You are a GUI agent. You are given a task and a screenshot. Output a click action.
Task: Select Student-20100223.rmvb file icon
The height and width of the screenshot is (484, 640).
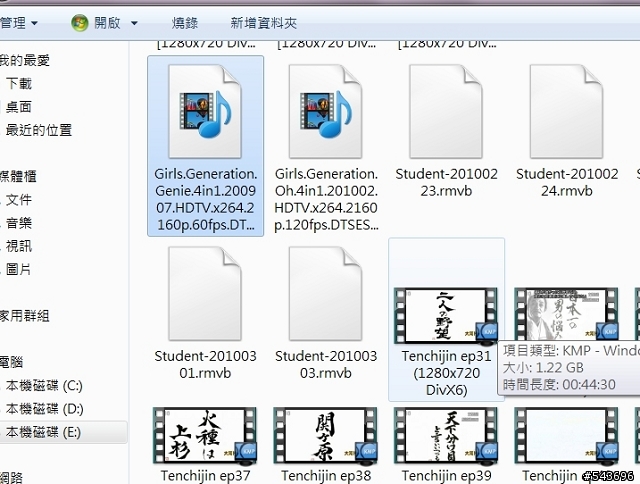pos(446,111)
